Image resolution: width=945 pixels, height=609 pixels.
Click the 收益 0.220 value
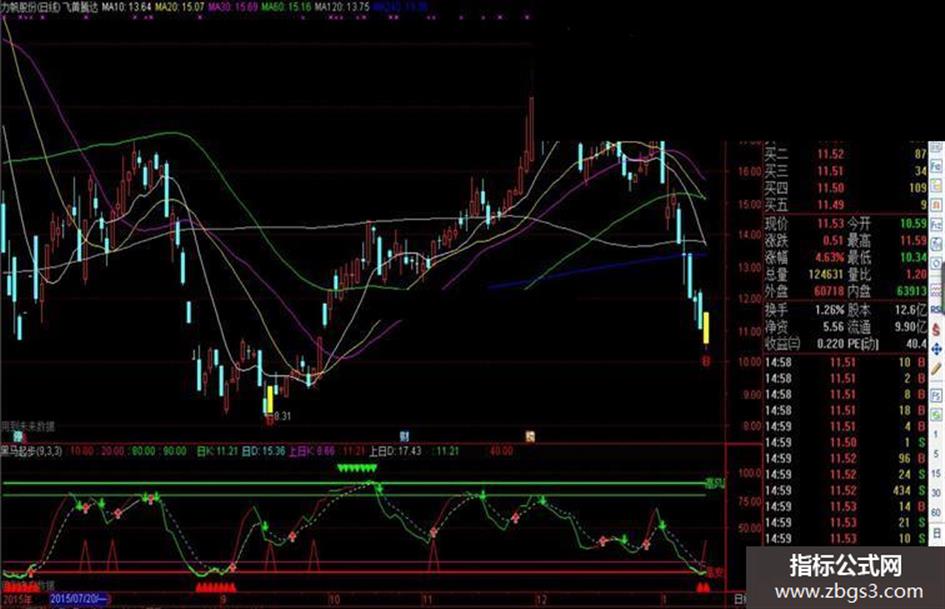pyautogui.click(x=831, y=344)
